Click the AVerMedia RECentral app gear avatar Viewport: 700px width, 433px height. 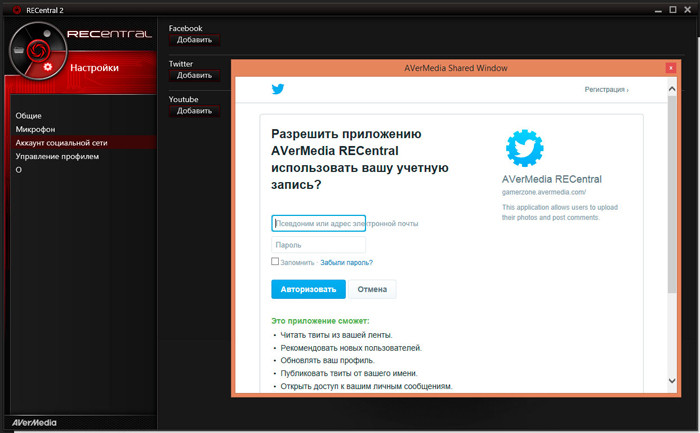pos(525,148)
